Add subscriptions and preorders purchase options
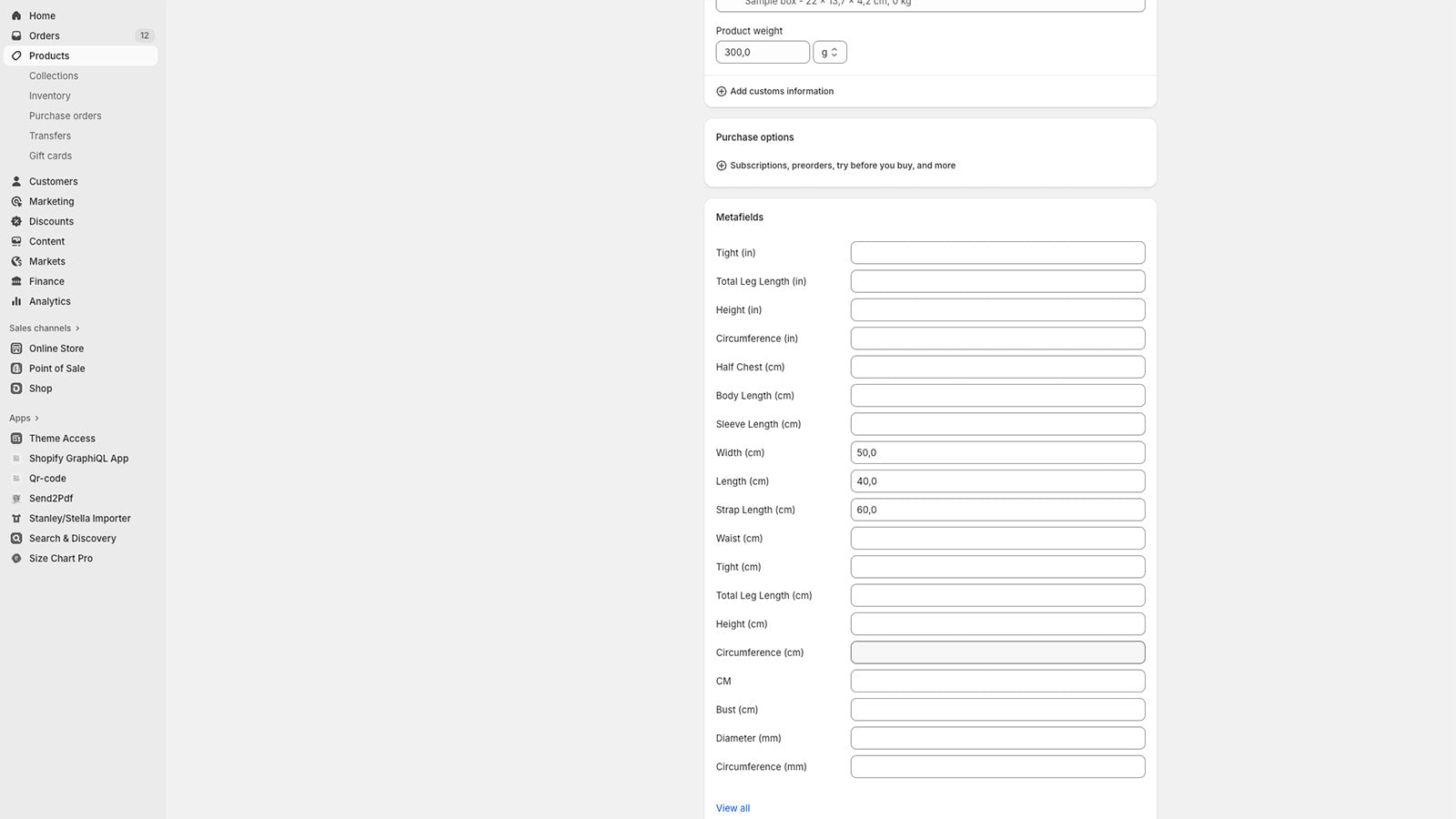Screen dimensions: 1456x819 click(x=842, y=166)
